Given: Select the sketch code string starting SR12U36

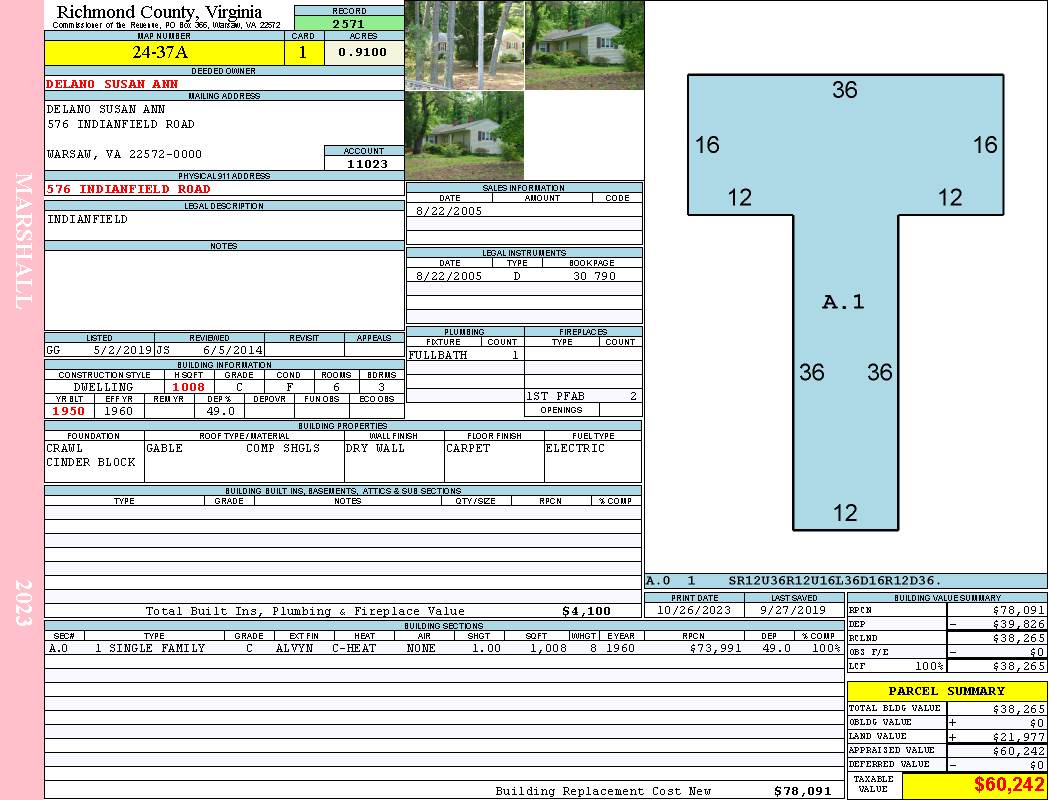Looking at the screenshot, I should click(x=834, y=581).
